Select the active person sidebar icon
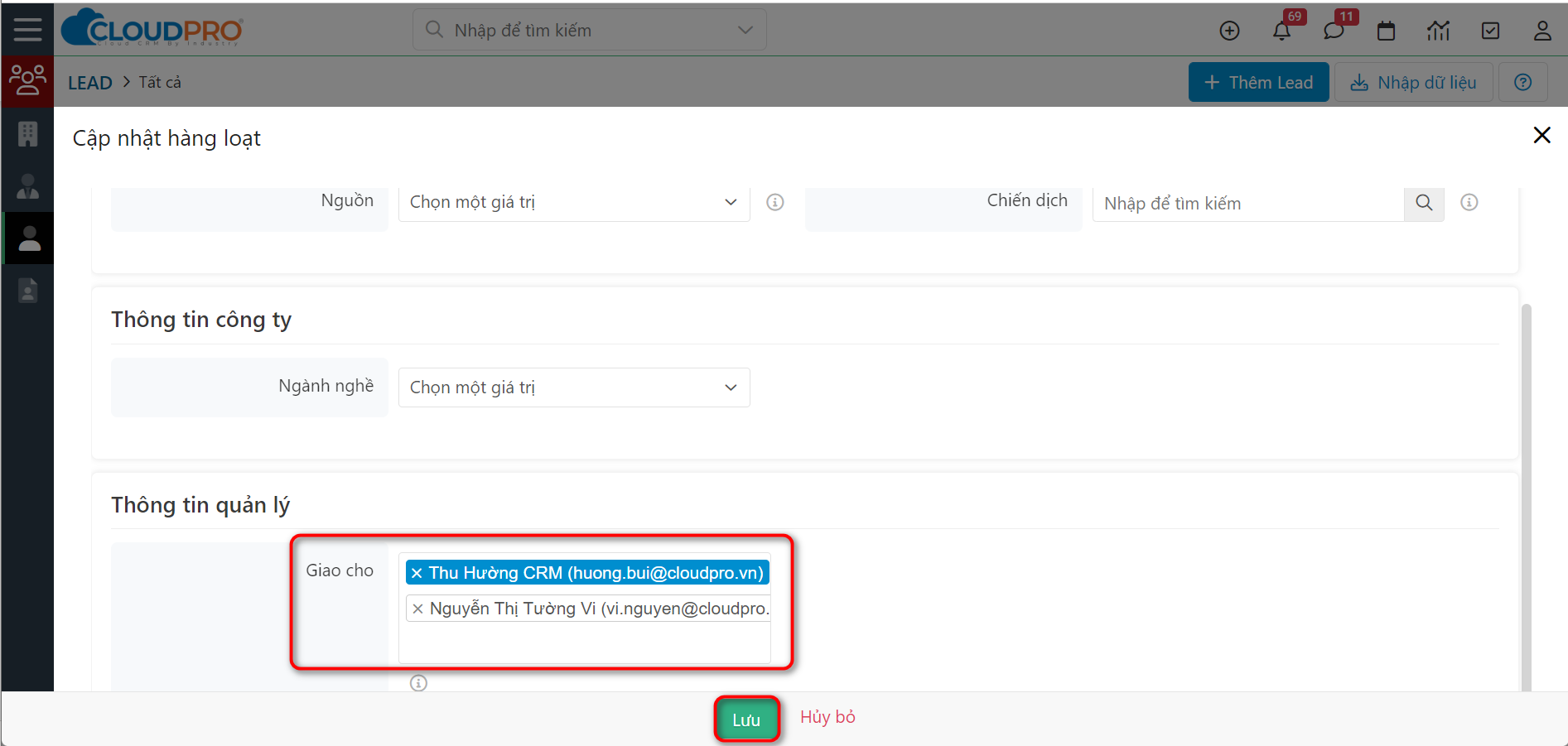1568x746 pixels. 29,238
